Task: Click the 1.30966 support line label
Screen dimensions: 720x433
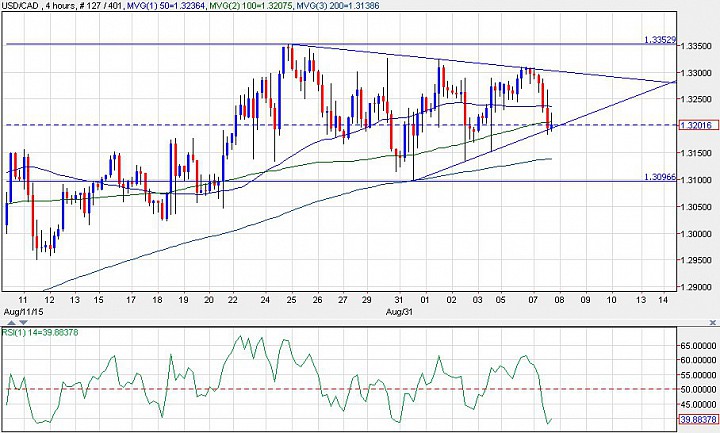Action: tap(660, 177)
